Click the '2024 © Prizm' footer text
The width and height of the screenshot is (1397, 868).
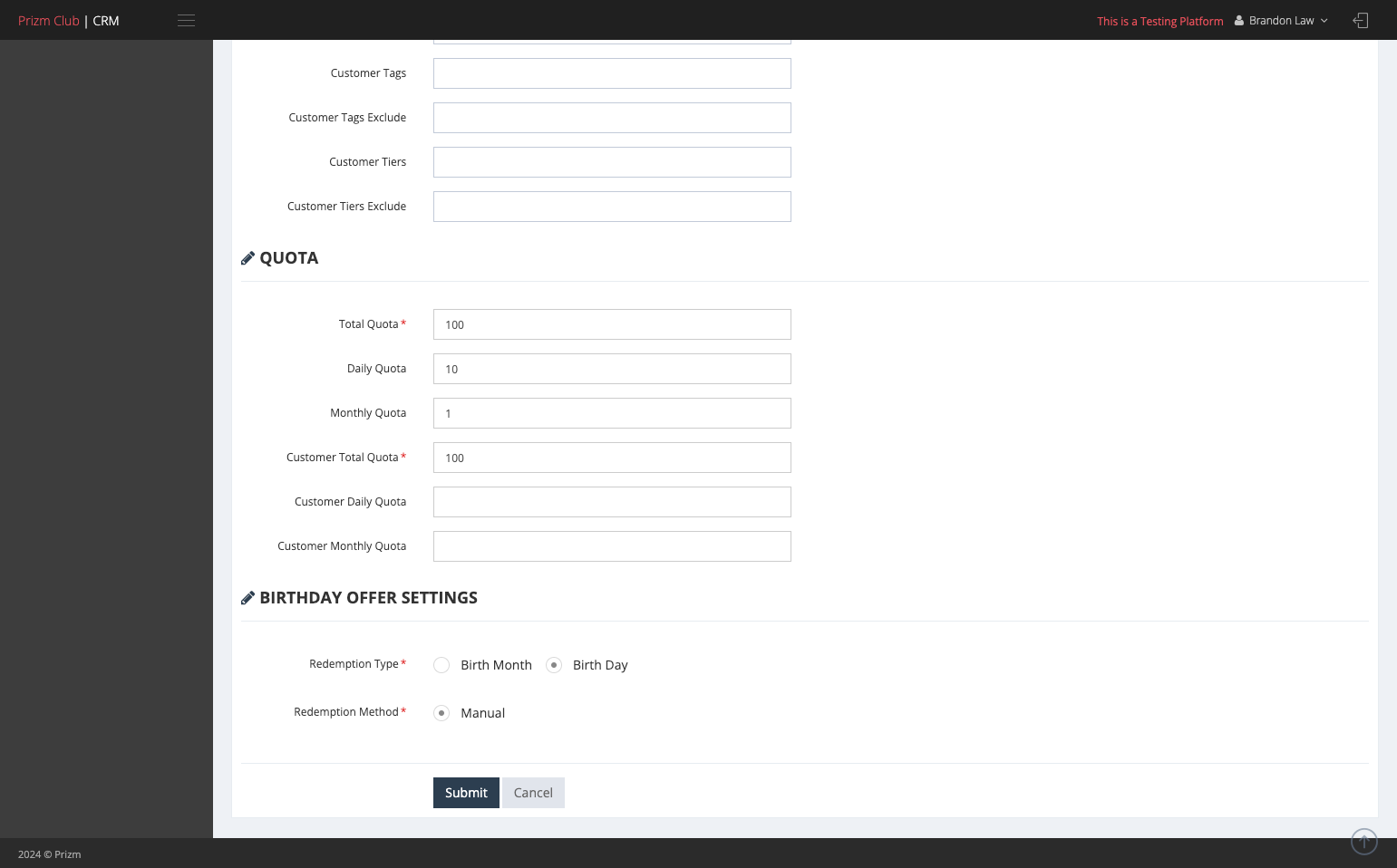(x=50, y=854)
